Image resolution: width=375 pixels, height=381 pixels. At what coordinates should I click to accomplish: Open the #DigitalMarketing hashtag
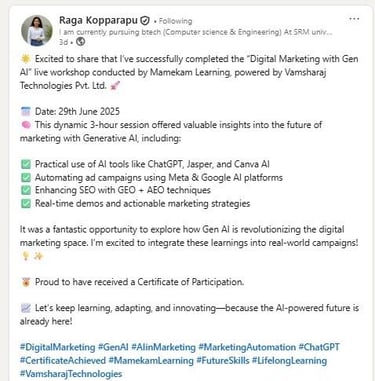tap(58, 347)
